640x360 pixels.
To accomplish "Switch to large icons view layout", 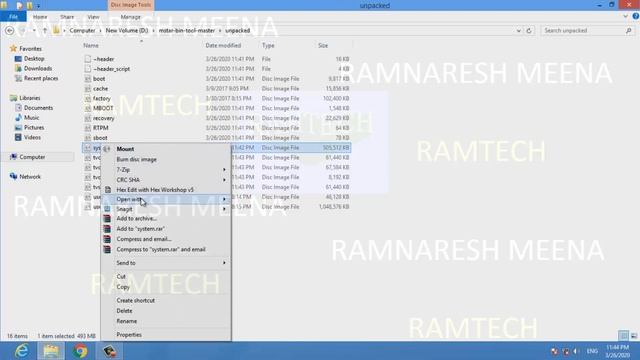I will pyautogui.click(x=634, y=336).
